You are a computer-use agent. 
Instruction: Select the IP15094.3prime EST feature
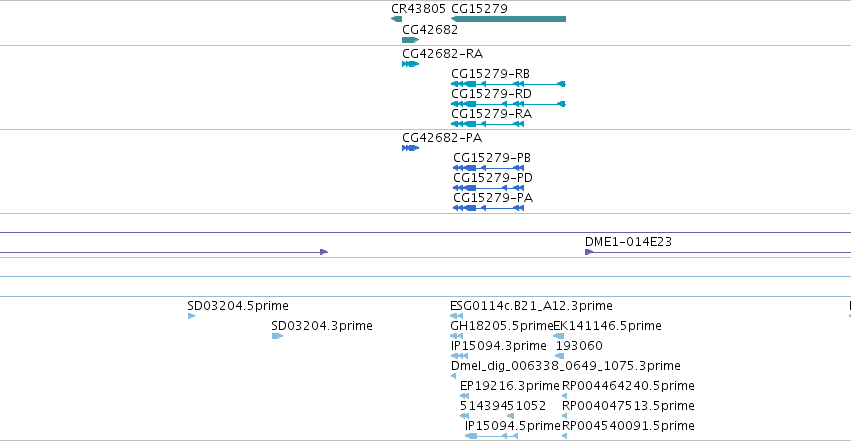pos(459,356)
